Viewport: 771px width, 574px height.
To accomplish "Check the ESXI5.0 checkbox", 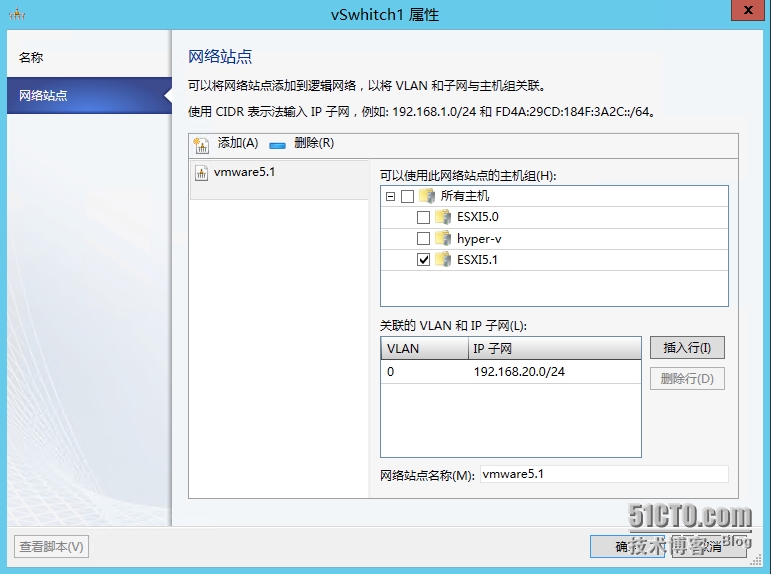I will click(423, 217).
